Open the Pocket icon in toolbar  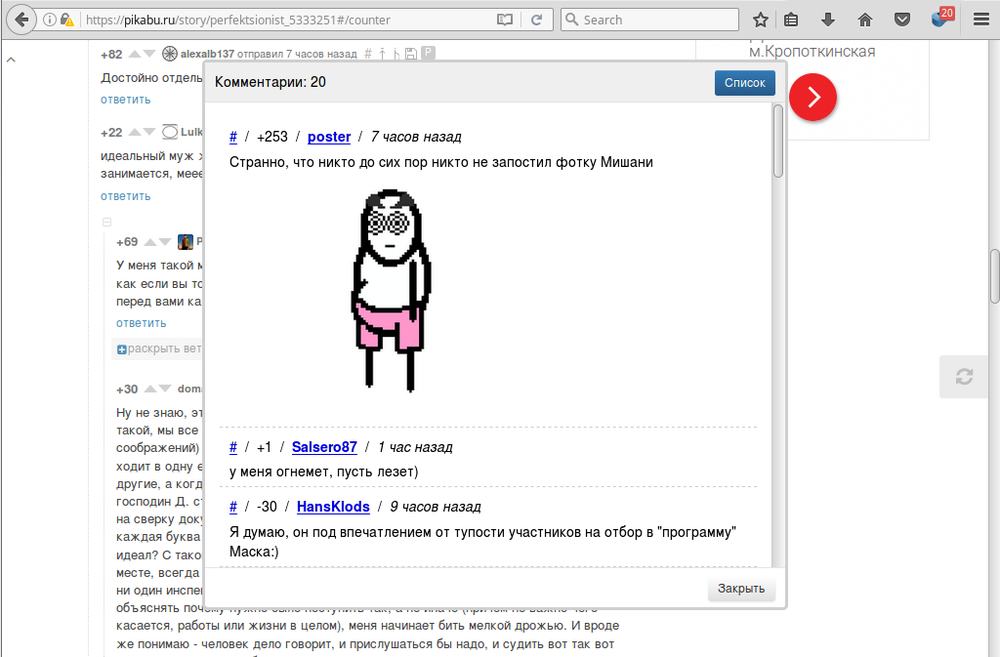[902, 19]
